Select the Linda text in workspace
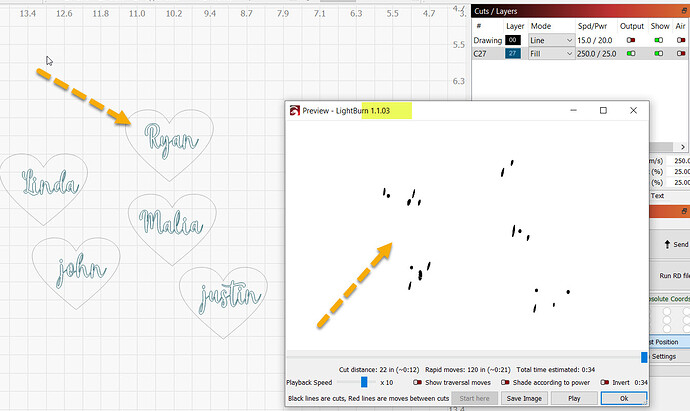 51,182
